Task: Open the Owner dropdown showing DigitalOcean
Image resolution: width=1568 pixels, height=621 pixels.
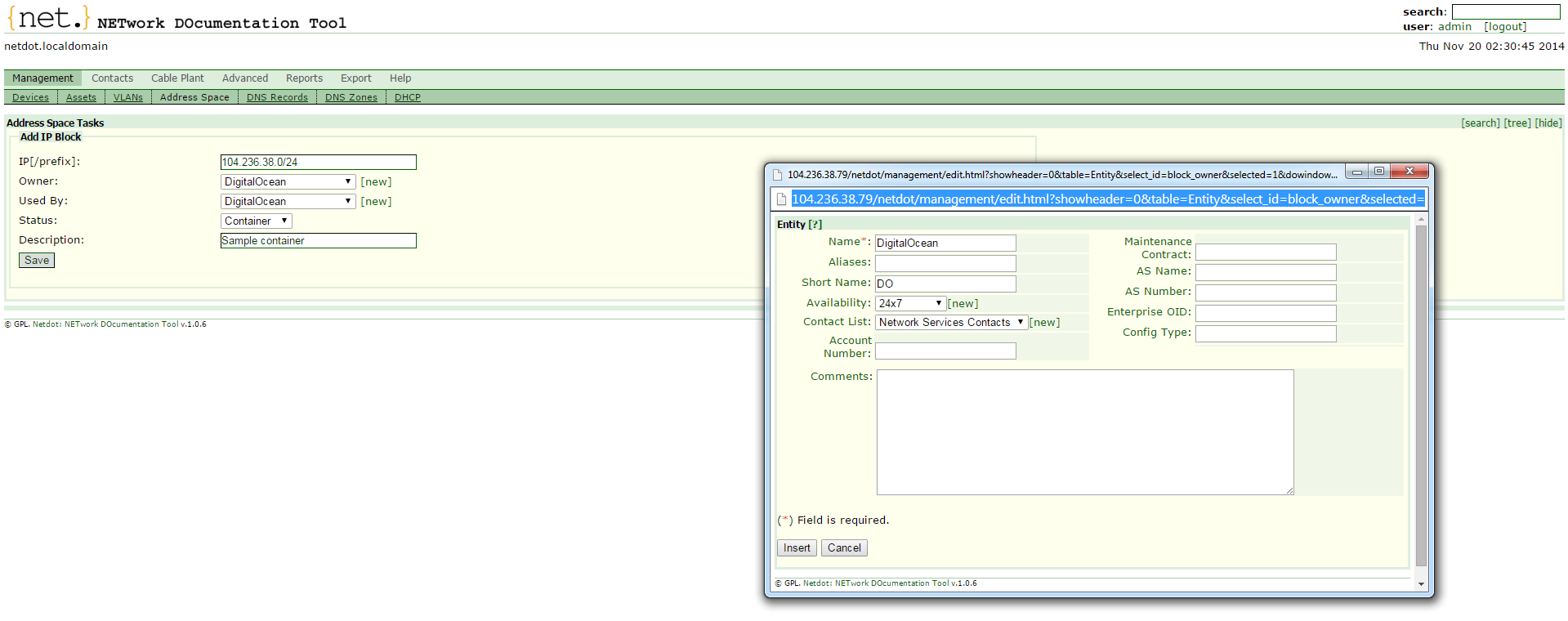Action: tap(288, 182)
